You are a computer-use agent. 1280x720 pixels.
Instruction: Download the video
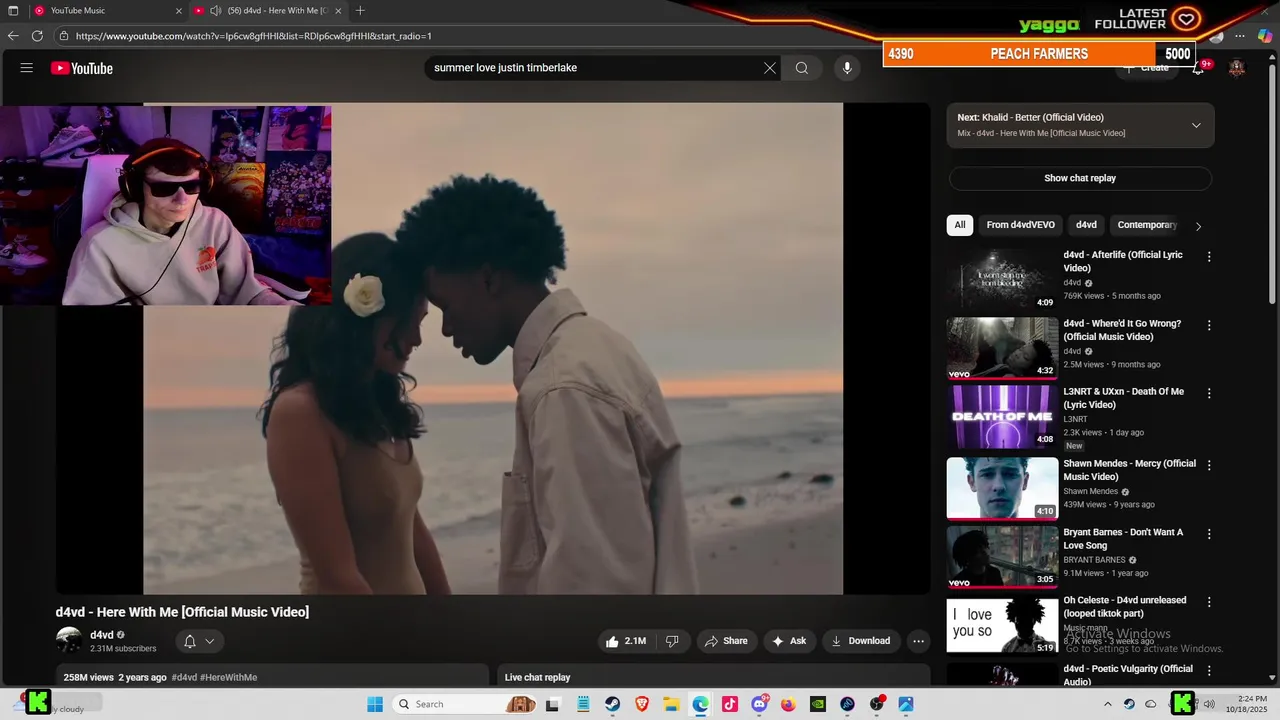pos(860,641)
